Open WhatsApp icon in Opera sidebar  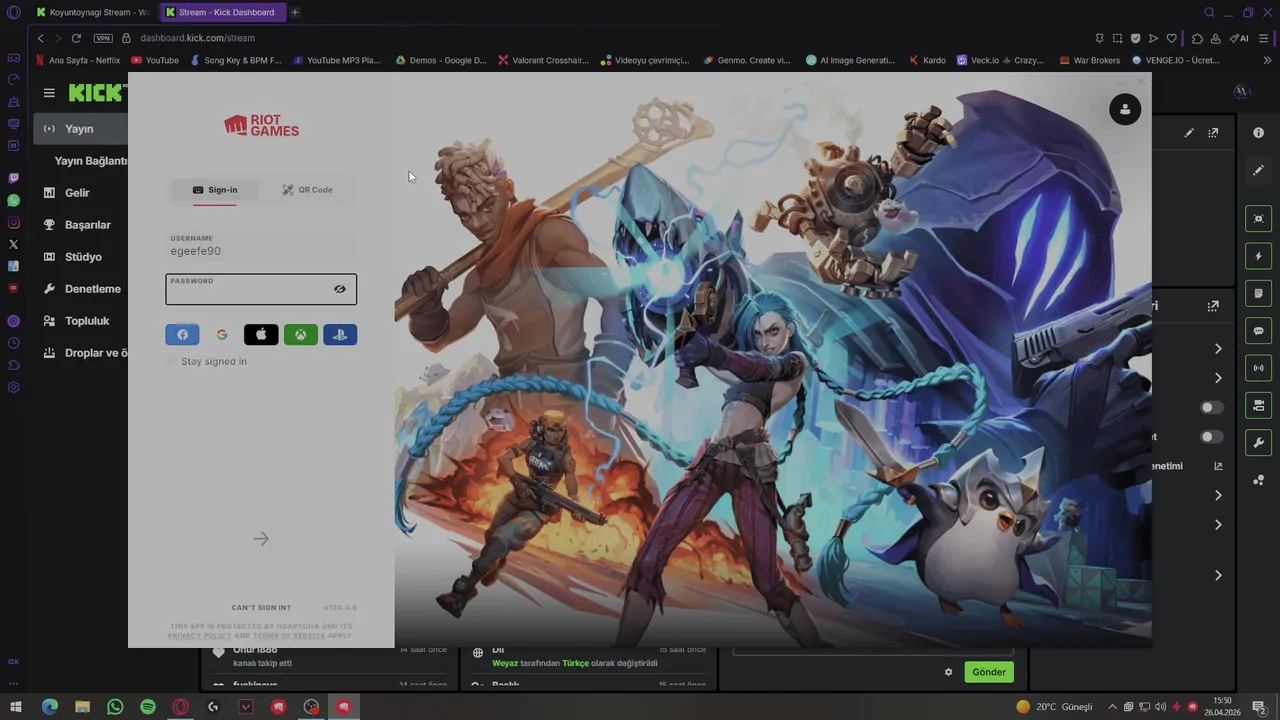(13, 200)
